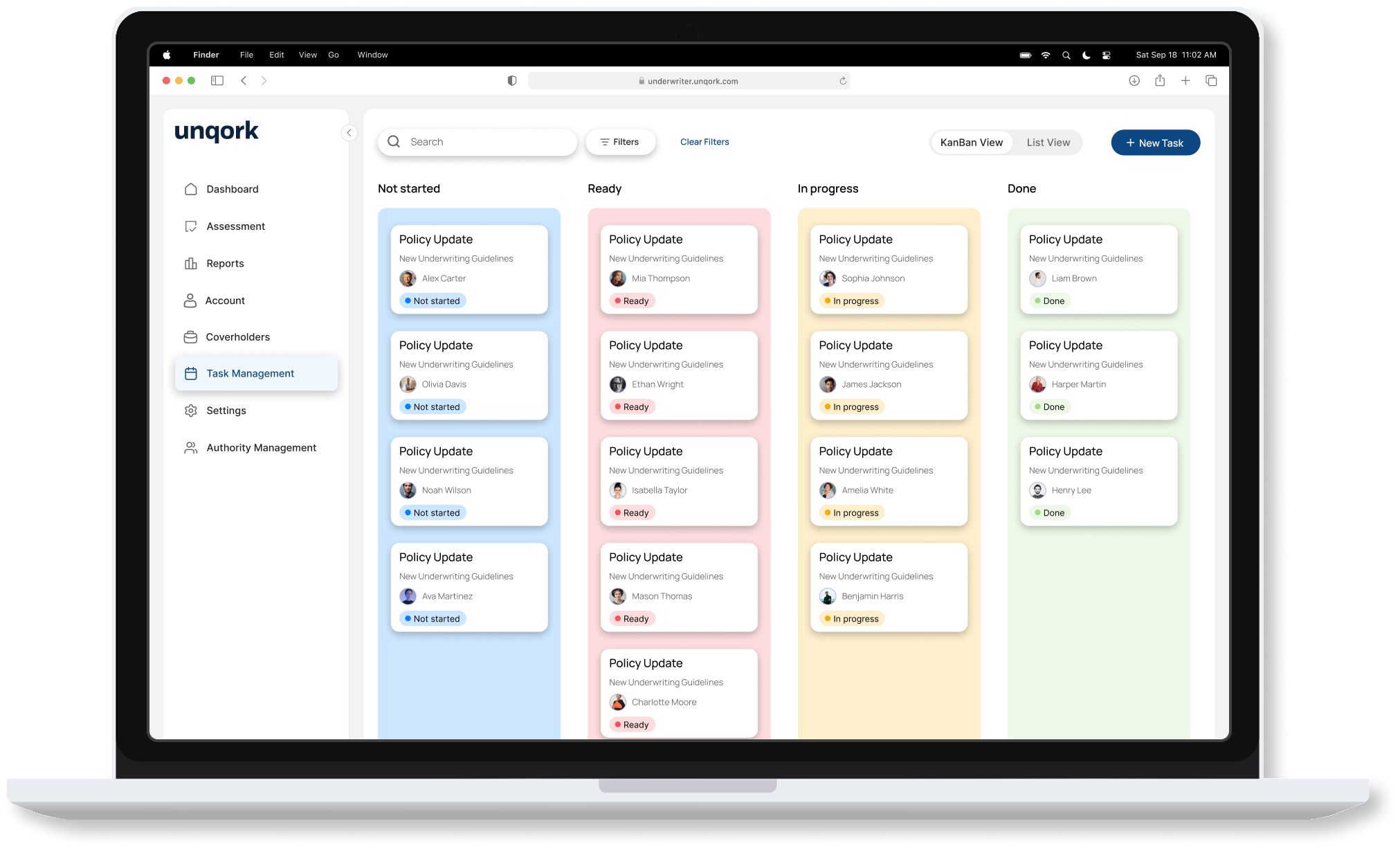This screenshot has height=848, width=1400.
Task: Switch to List View
Action: [1048, 143]
